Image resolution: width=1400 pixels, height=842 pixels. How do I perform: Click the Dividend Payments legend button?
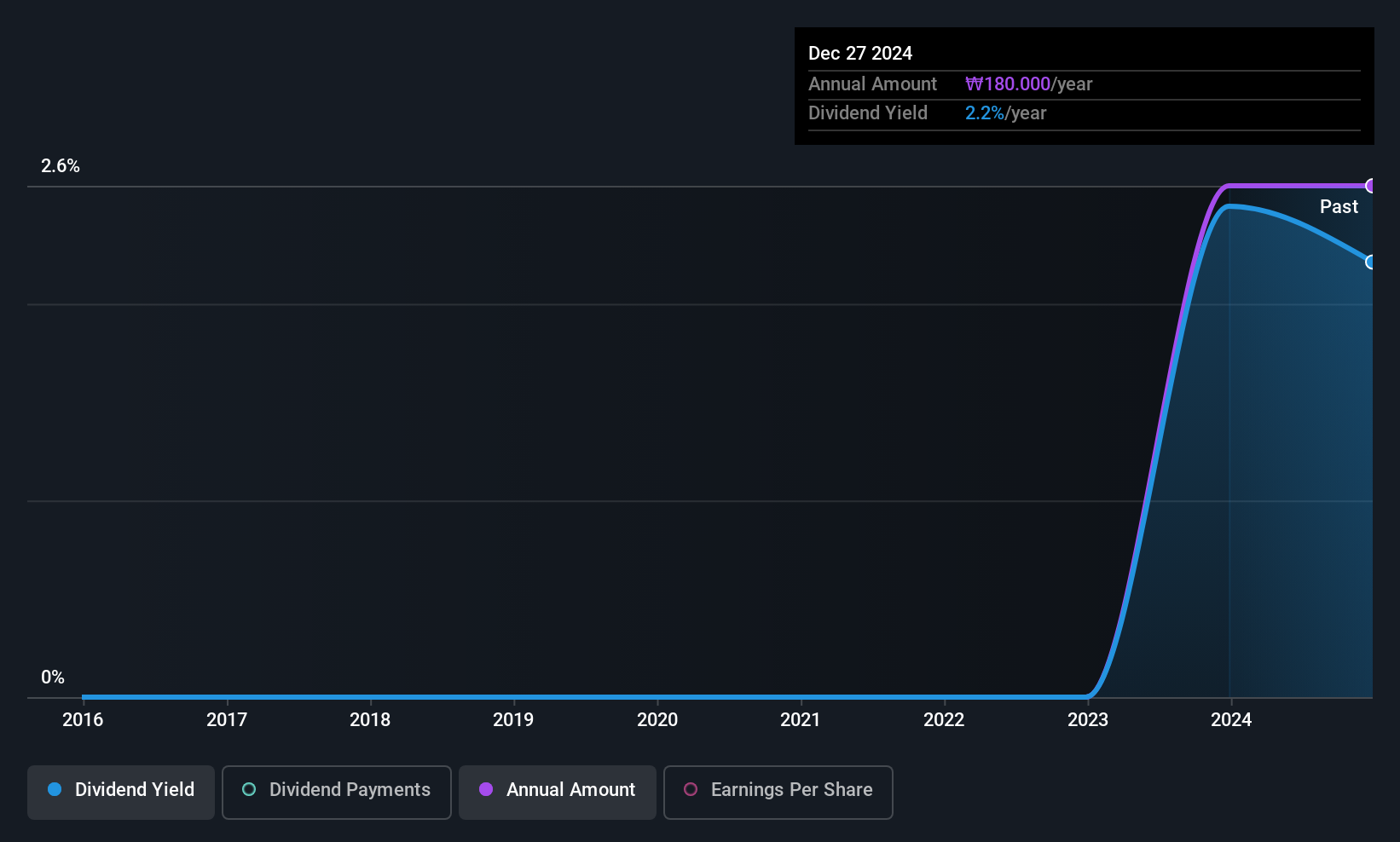(x=336, y=791)
